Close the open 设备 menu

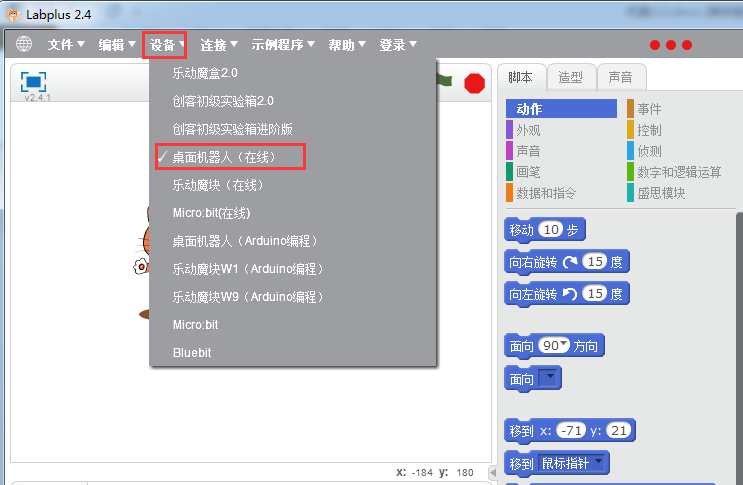pyautogui.click(x=164, y=45)
